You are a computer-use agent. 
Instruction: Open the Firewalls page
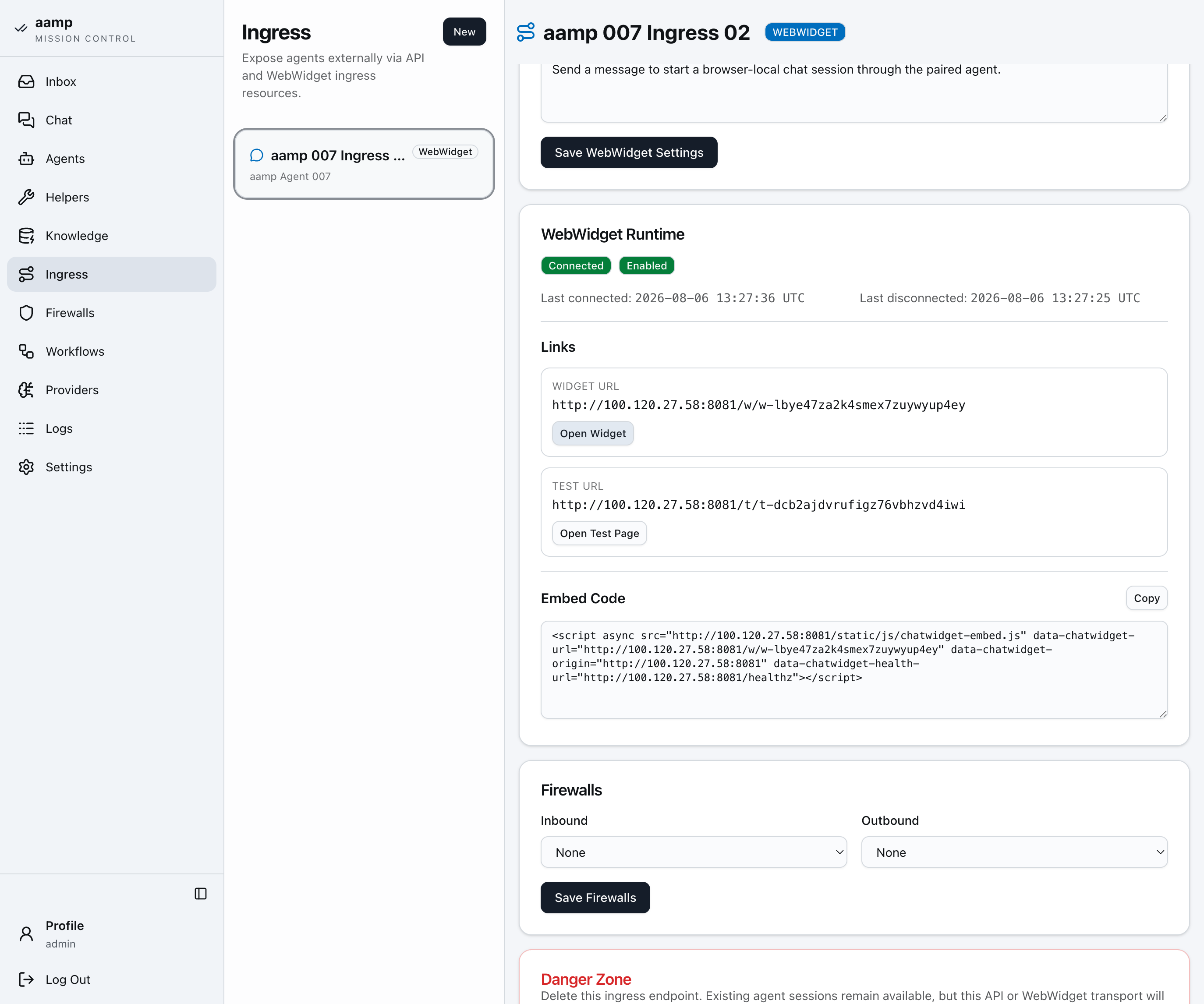pos(112,313)
